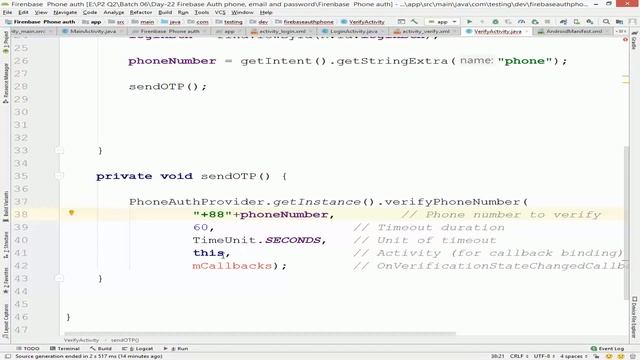Switch to activity_login.xml tab

click(x=282, y=31)
